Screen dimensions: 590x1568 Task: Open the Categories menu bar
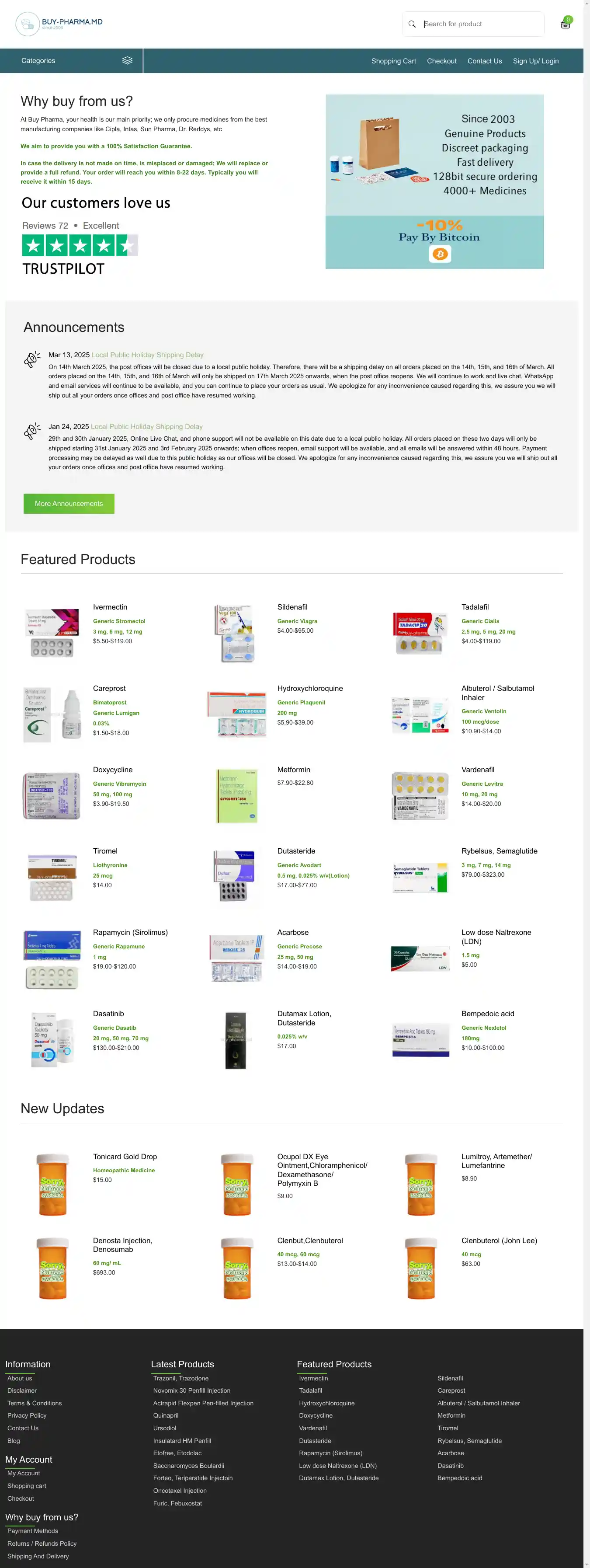71,61
